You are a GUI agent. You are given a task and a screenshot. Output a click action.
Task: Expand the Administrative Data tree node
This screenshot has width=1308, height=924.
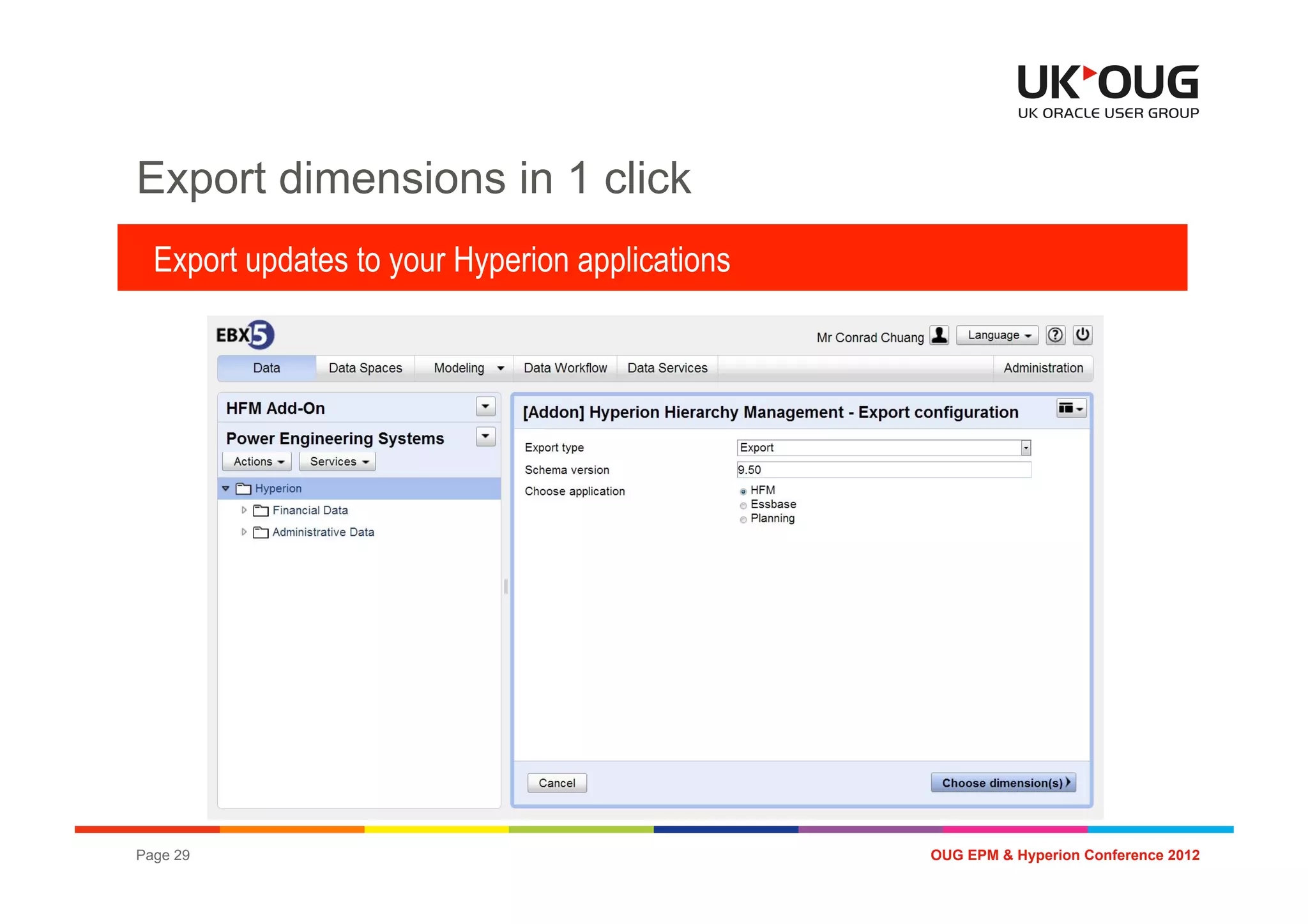(243, 532)
